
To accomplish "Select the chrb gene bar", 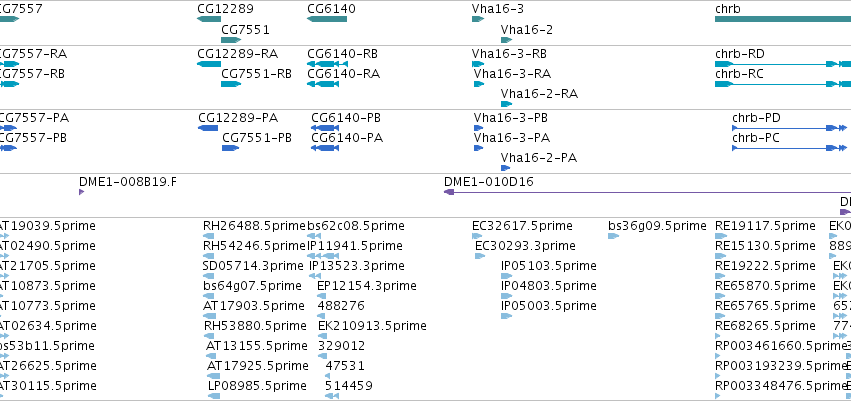I will pyautogui.click(x=783, y=19).
